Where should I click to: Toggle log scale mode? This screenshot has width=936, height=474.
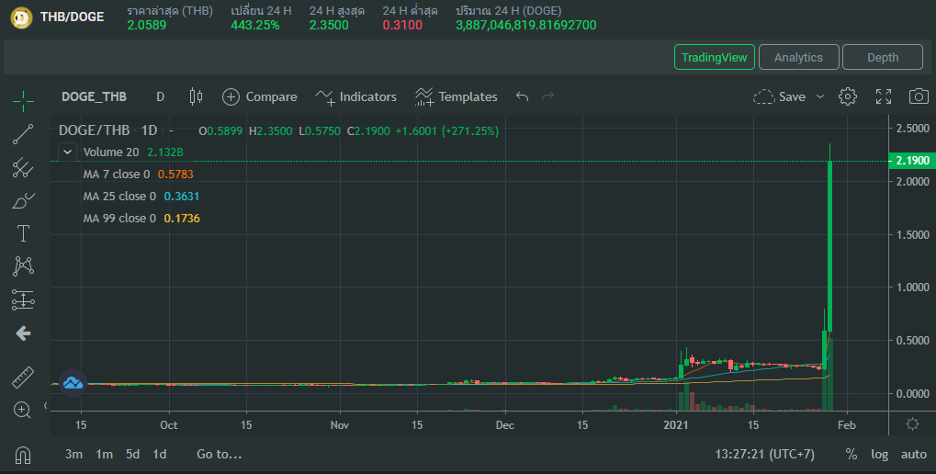tap(879, 454)
